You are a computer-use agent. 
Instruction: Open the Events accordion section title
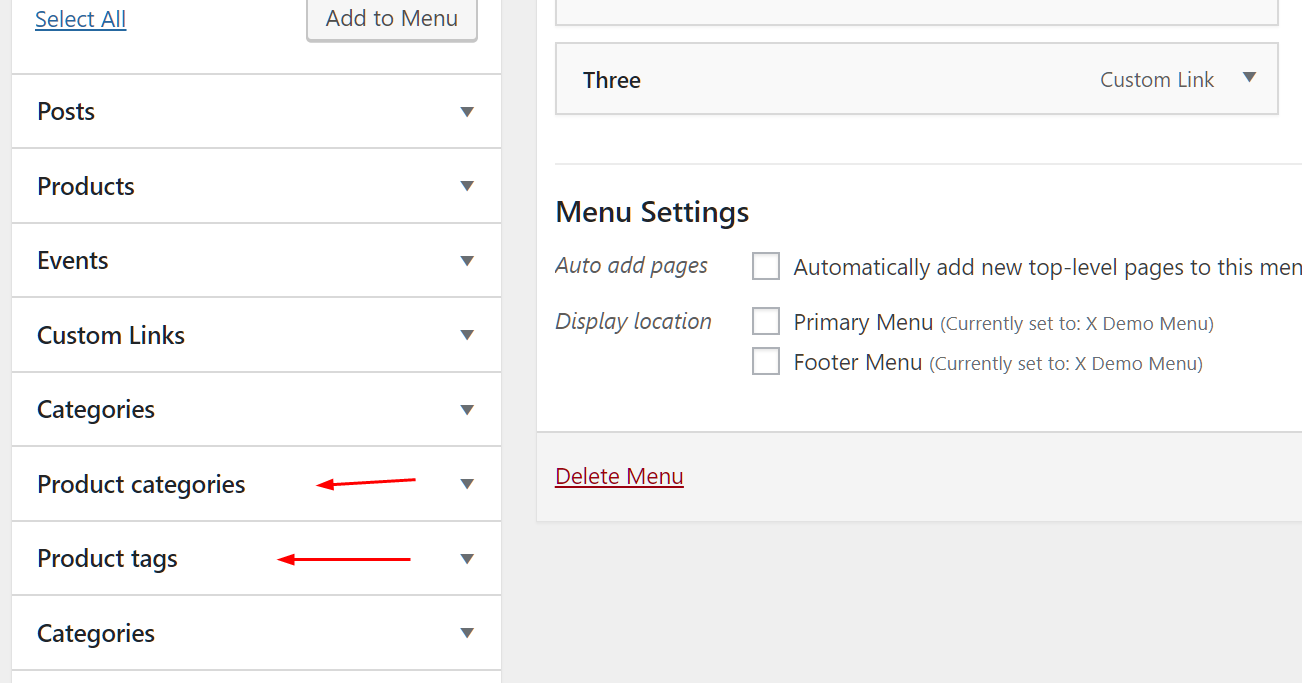(x=73, y=260)
